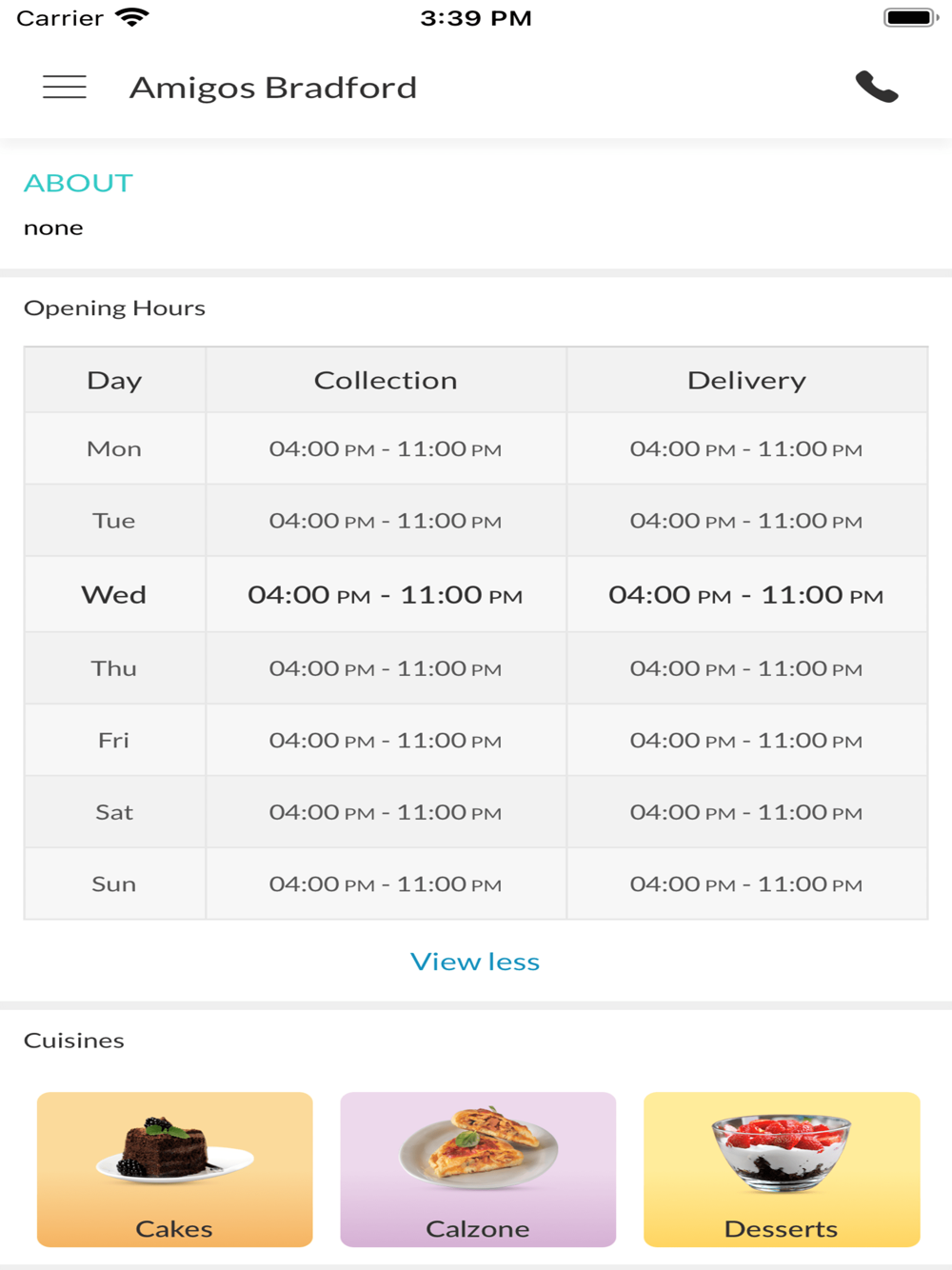Select the Calzone cuisine tile
The width and height of the screenshot is (952, 1270).
[x=478, y=1169]
